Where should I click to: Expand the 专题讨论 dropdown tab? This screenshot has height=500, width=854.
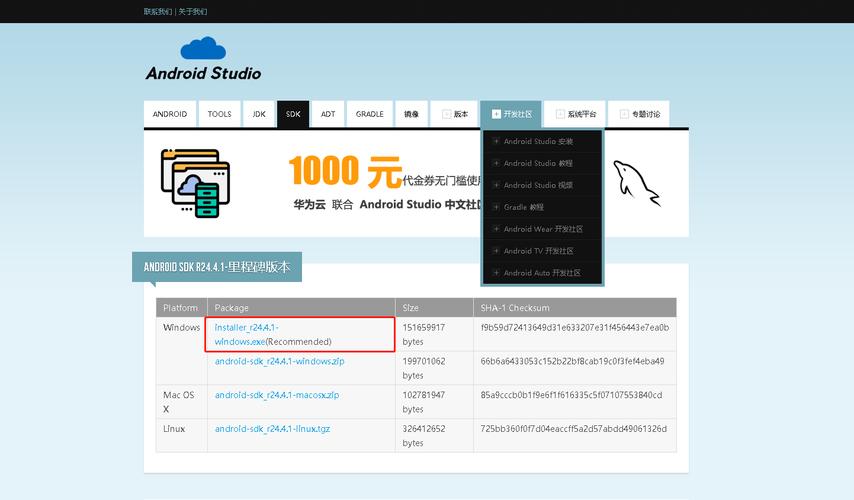[639, 114]
